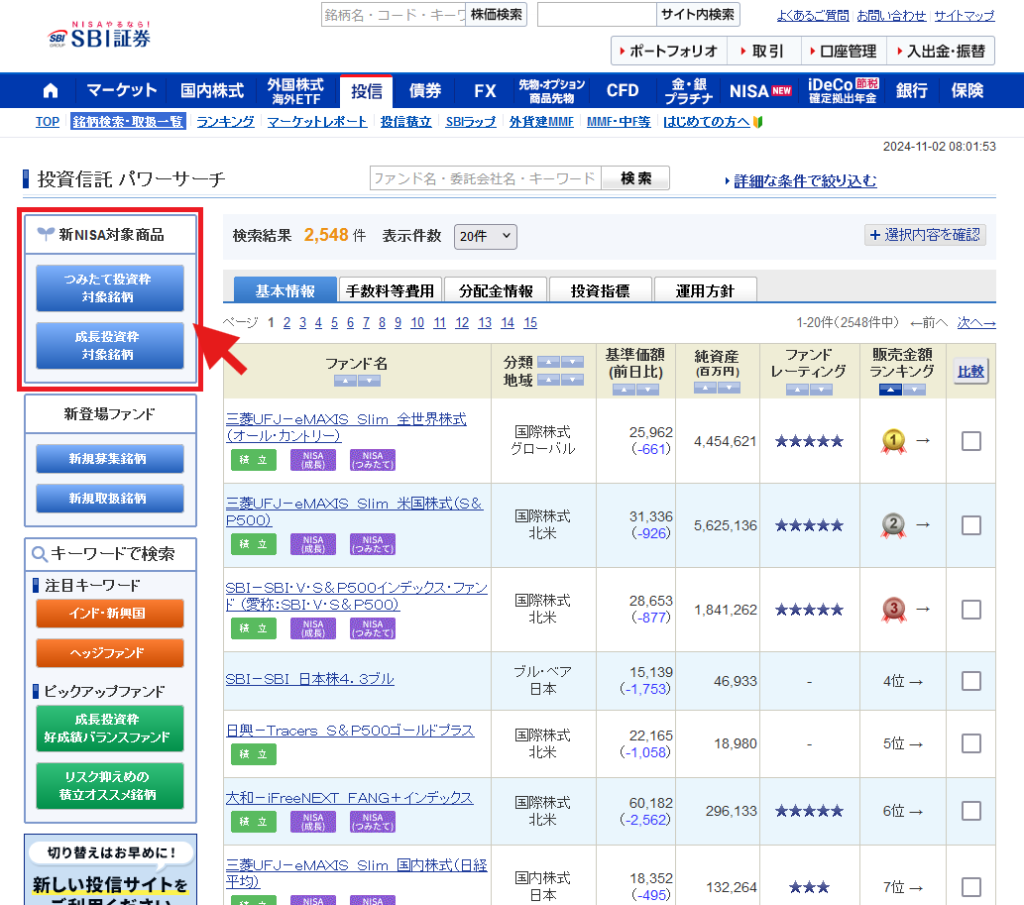Screen dimensions: 1024x905
Task: Sort 分類 descending with down arrow
Action: [x=573, y=362]
